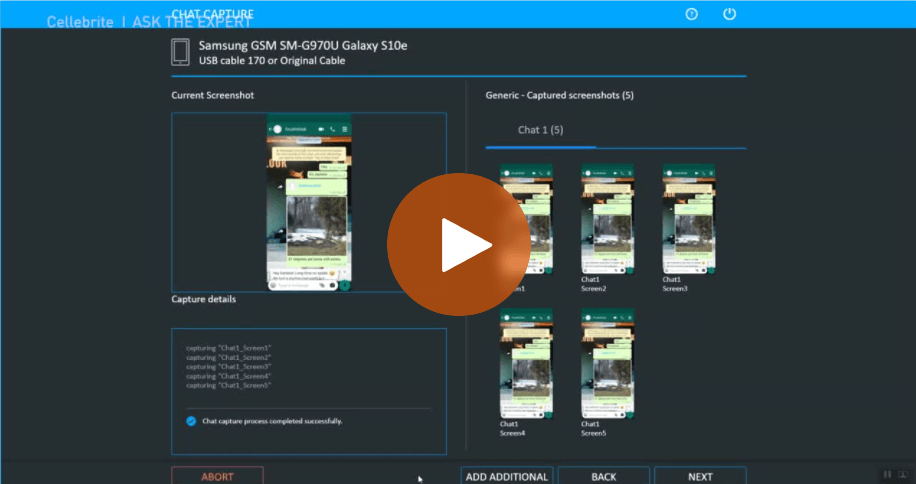Image resolution: width=916 pixels, height=484 pixels.
Task: Click the Current Screenshot label
Action: [x=213, y=95]
